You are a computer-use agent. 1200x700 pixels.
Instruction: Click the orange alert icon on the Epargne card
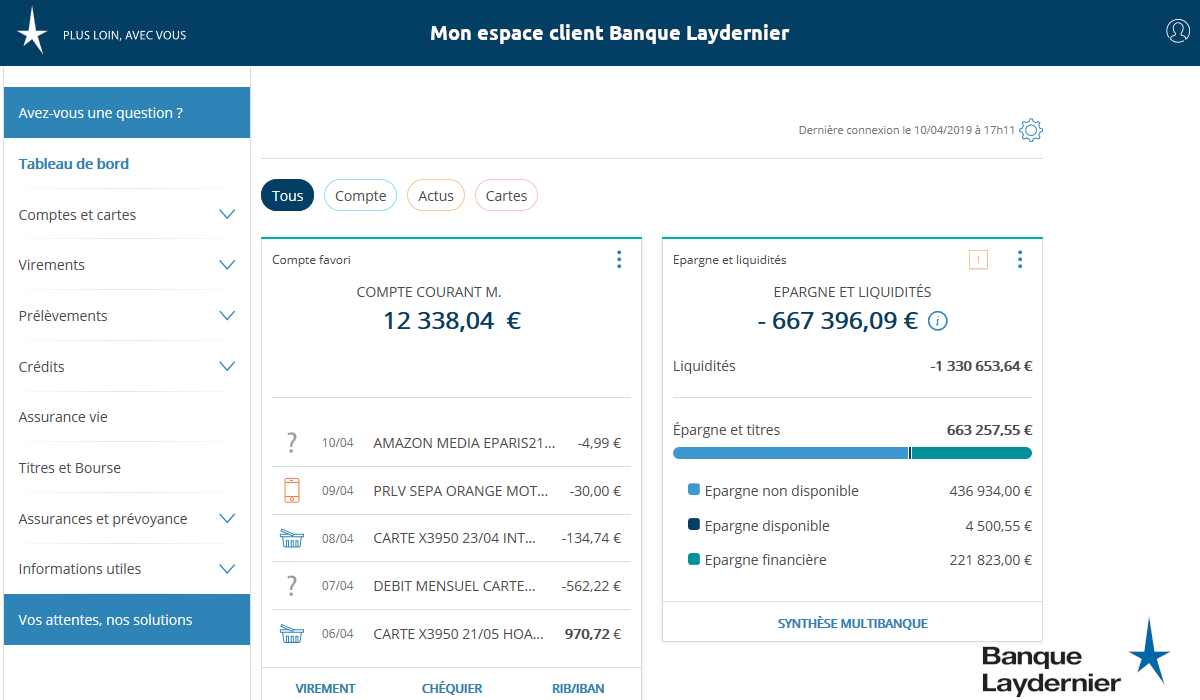coord(978,258)
